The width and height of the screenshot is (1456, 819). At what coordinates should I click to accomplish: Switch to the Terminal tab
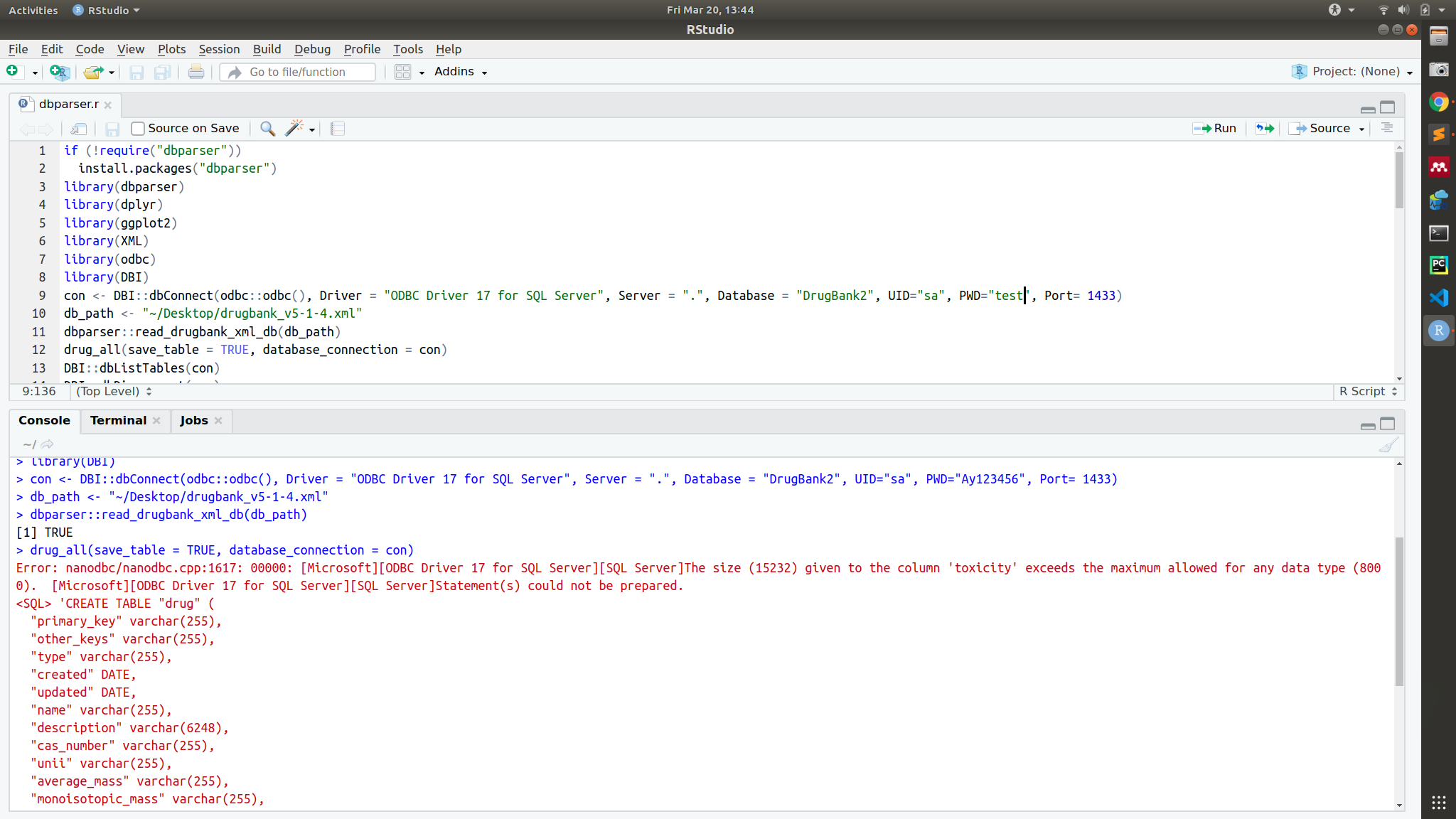point(118,421)
